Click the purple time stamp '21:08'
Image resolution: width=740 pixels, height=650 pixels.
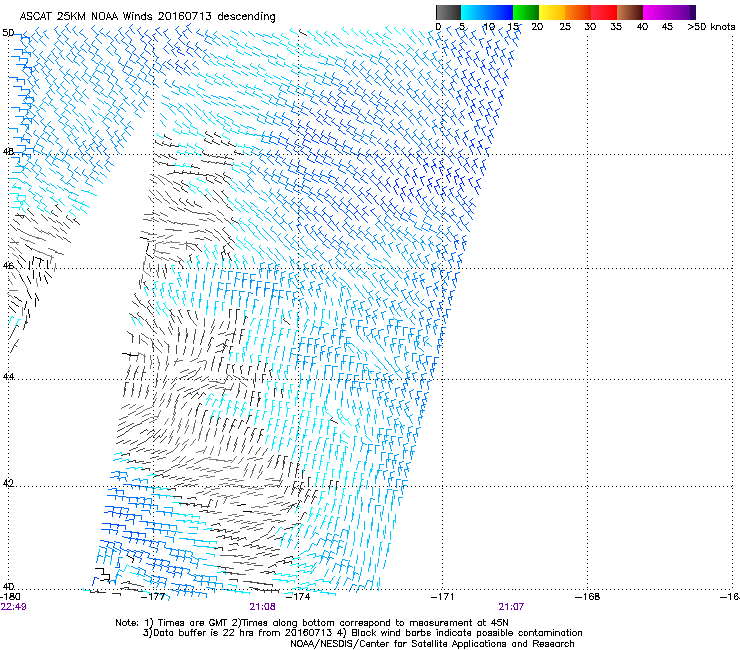click(x=262, y=607)
